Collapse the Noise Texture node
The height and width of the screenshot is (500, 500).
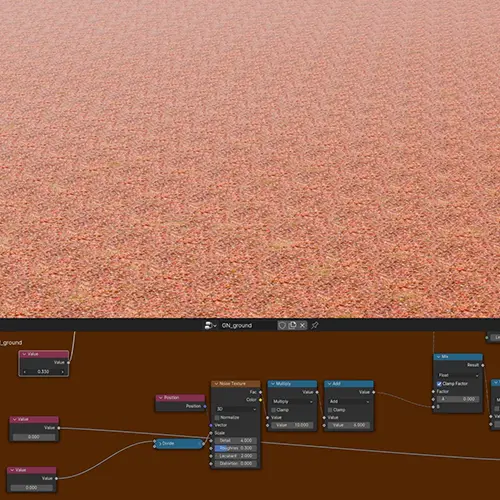tap(216, 384)
